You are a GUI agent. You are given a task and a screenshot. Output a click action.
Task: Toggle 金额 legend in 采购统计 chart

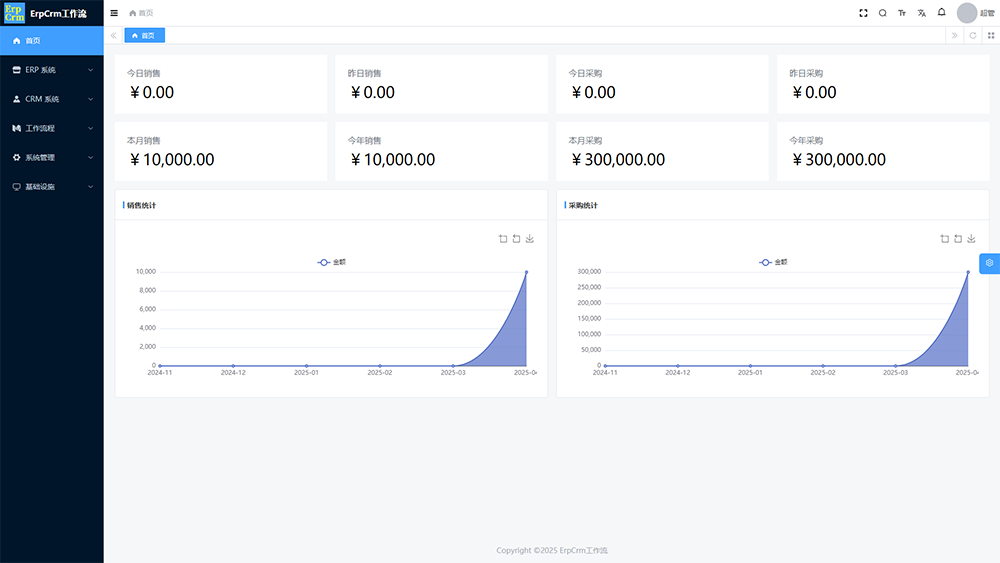click(x=773, y=262)
